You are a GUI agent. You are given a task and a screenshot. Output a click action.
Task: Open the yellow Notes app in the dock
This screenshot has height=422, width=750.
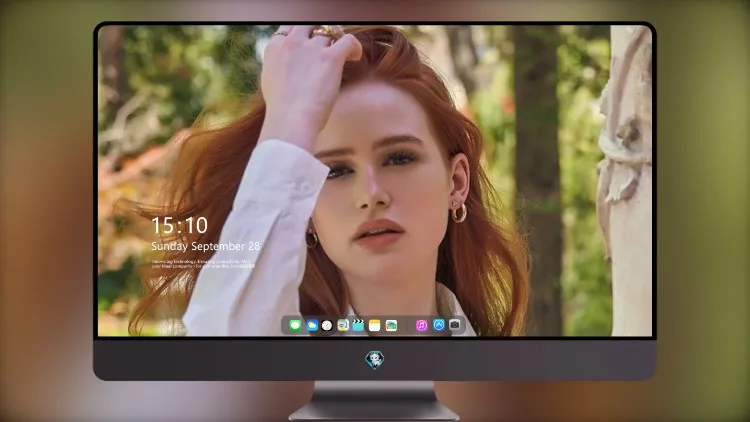(375, 326)
